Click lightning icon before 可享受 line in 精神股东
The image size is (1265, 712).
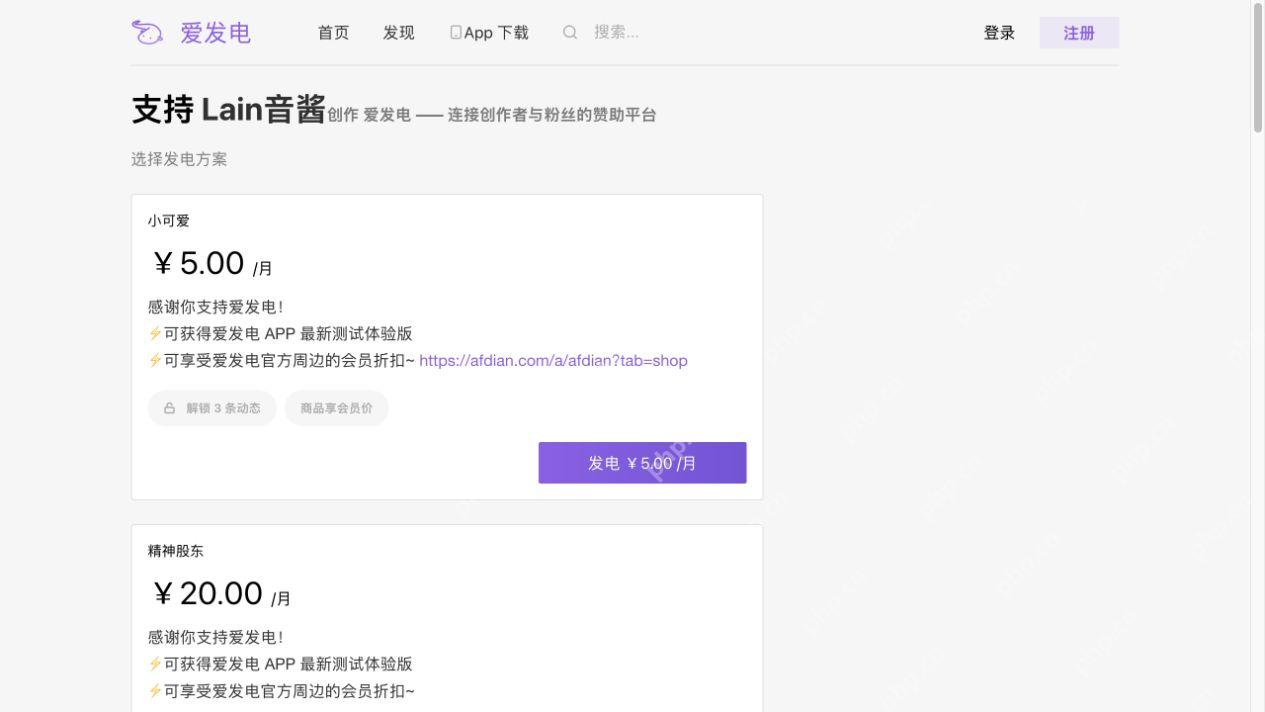coord(155,691)
